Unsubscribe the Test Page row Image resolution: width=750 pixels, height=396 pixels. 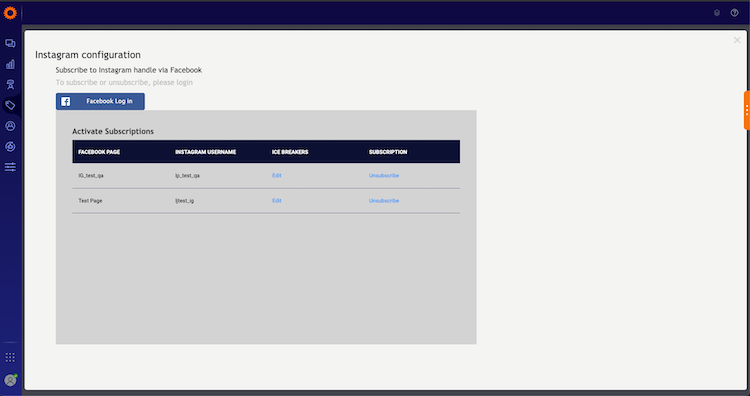tap(384, 201)
